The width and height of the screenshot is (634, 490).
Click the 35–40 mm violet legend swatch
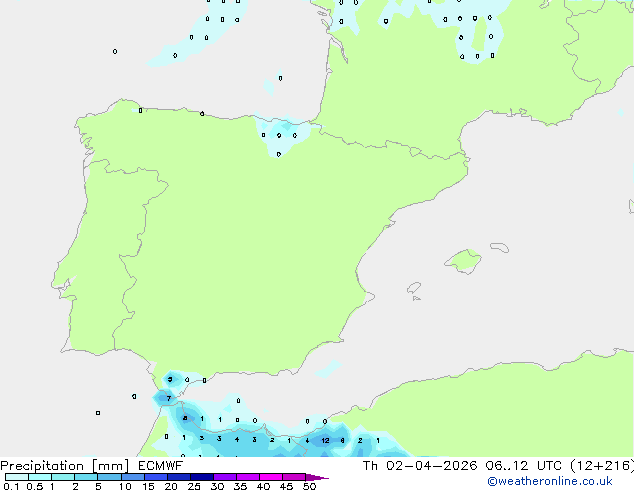pyautogui.click(x=248, y=477)
